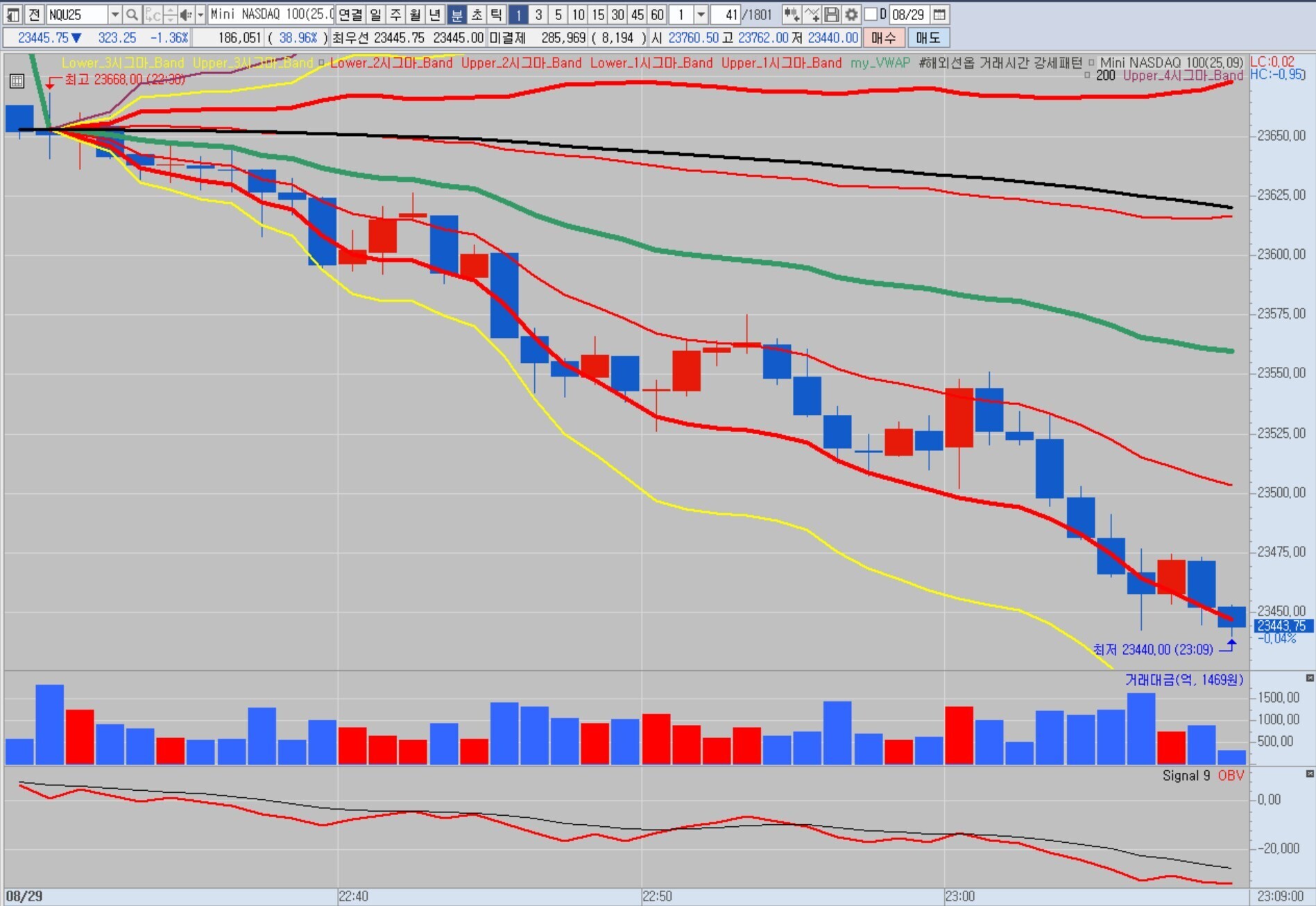Select the 30 minute interval tab
This screenshot has height=906, width=1316.
617,15
